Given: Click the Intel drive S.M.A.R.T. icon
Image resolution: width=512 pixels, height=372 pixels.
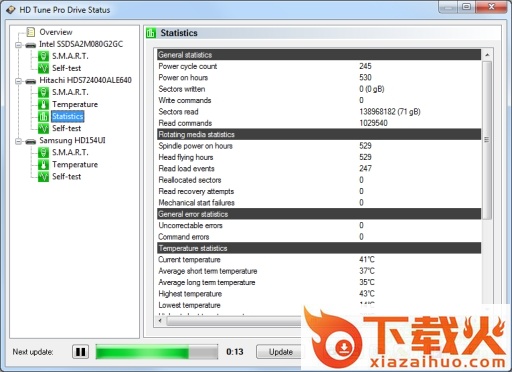Looking at the screenshot, I should pos(43,56).
